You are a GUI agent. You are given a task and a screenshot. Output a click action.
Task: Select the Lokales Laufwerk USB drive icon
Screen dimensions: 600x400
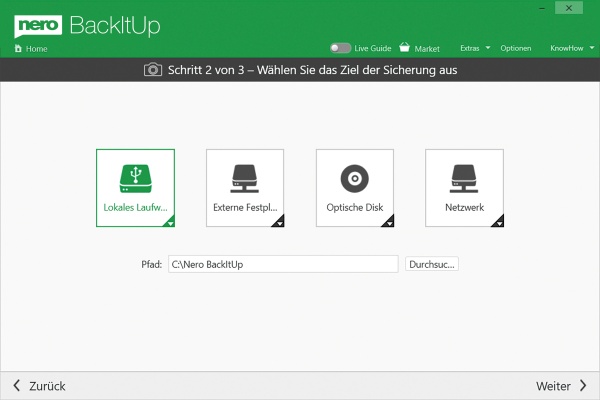pyautogui.click(x=135, y=178)
